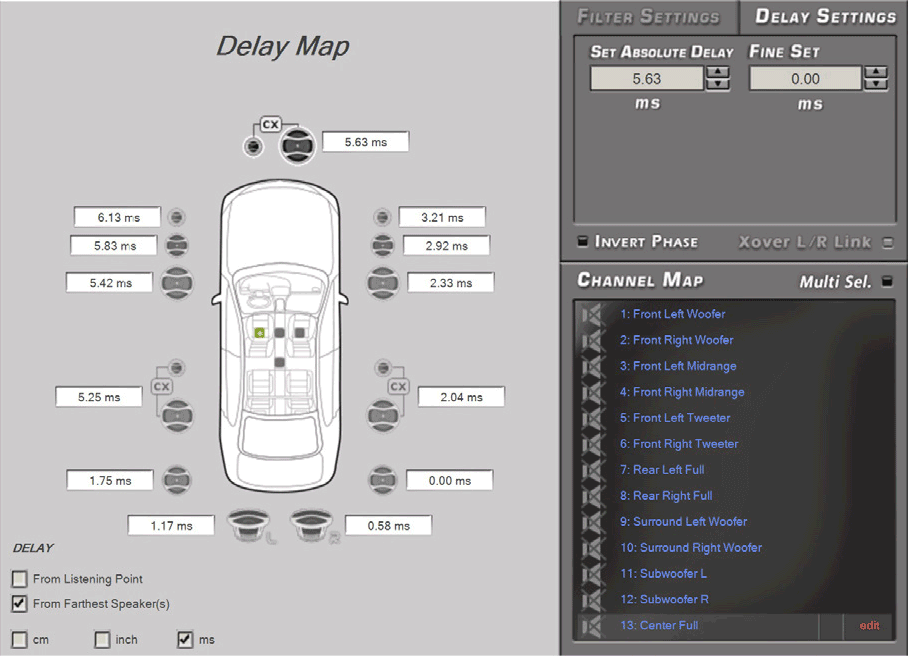Select channel 11: Subwoofer L
Image resolution: width=913 pixels, height=657 pixels.
(663, 574)
